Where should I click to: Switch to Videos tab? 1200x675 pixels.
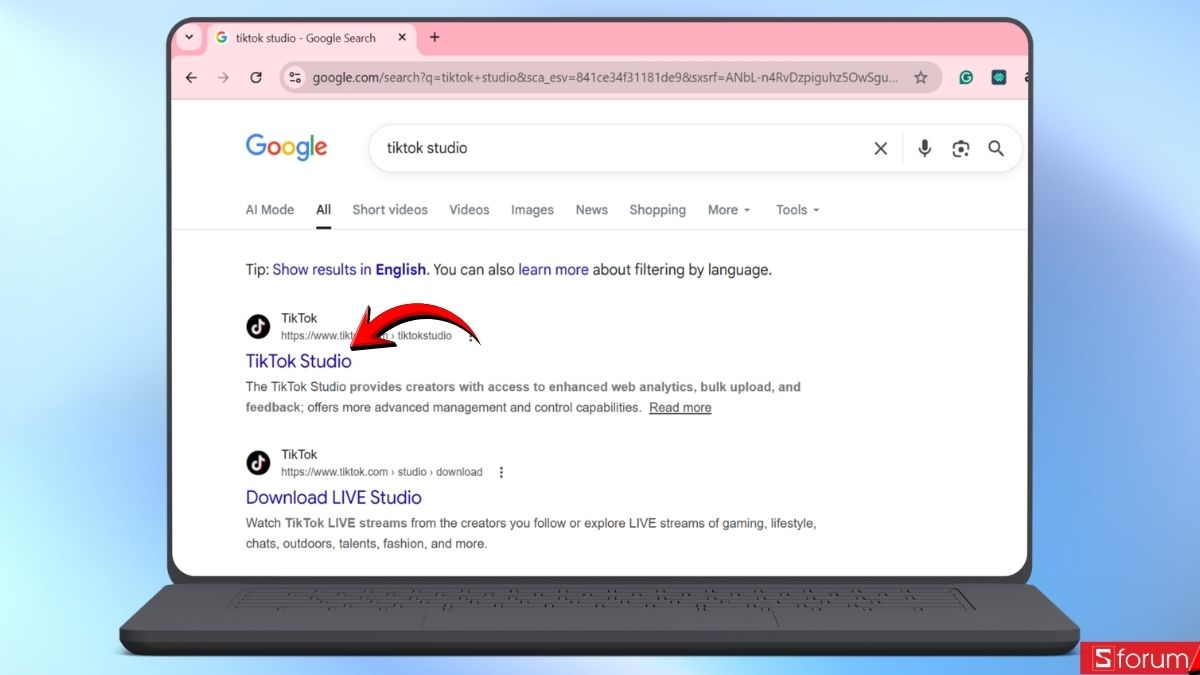[x=469, y=210]
